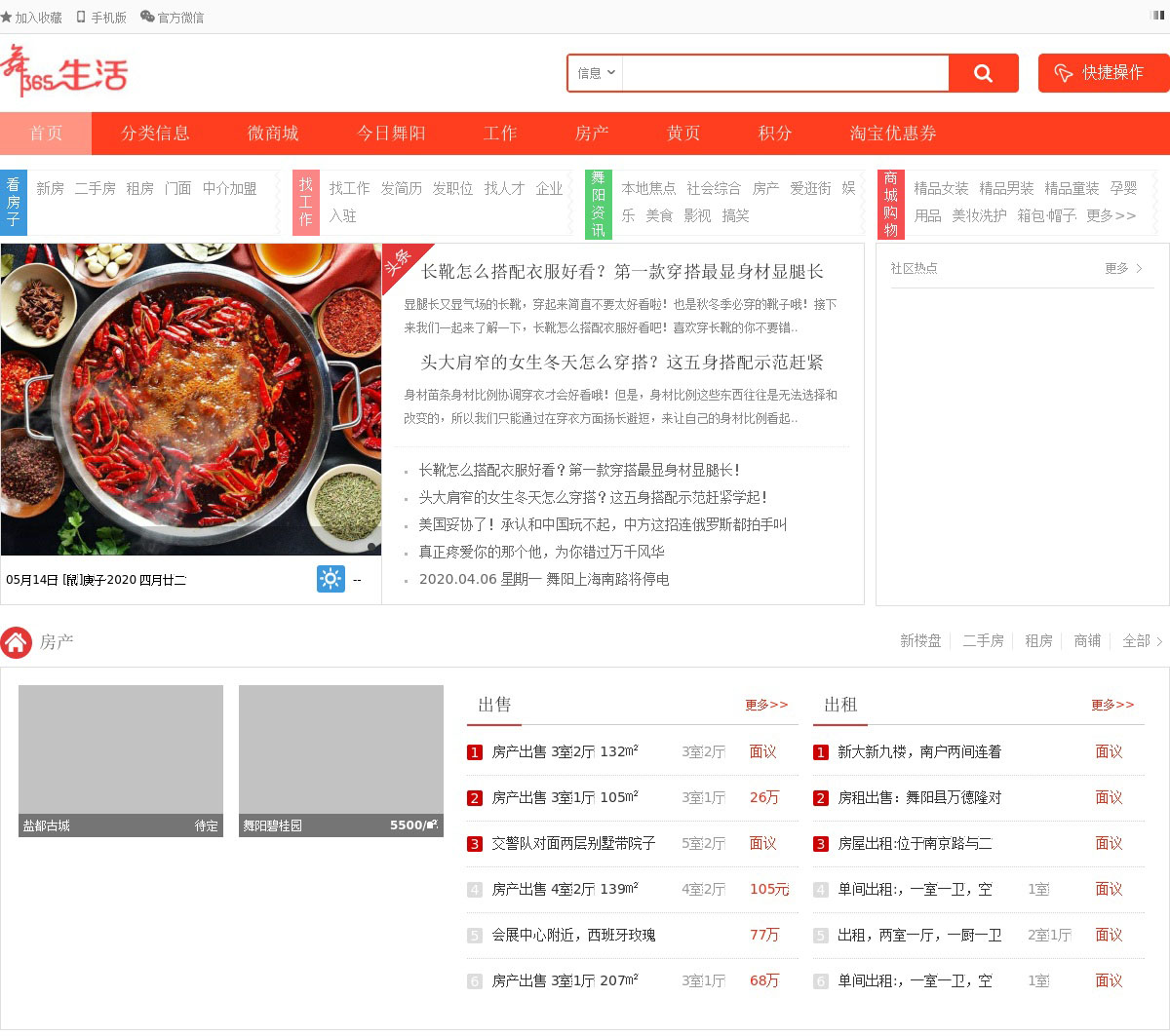Screen dimensions: 1170x1036
Task: Open the 二手房 quick link under 看房子
Action: coord(95,188)
